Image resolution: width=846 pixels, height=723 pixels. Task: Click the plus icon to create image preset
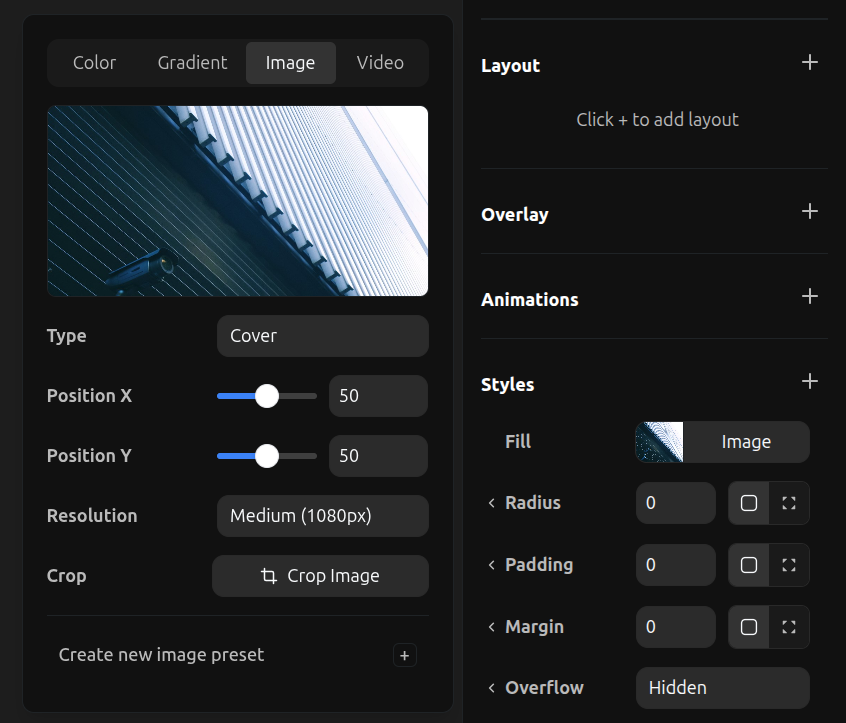405,656
